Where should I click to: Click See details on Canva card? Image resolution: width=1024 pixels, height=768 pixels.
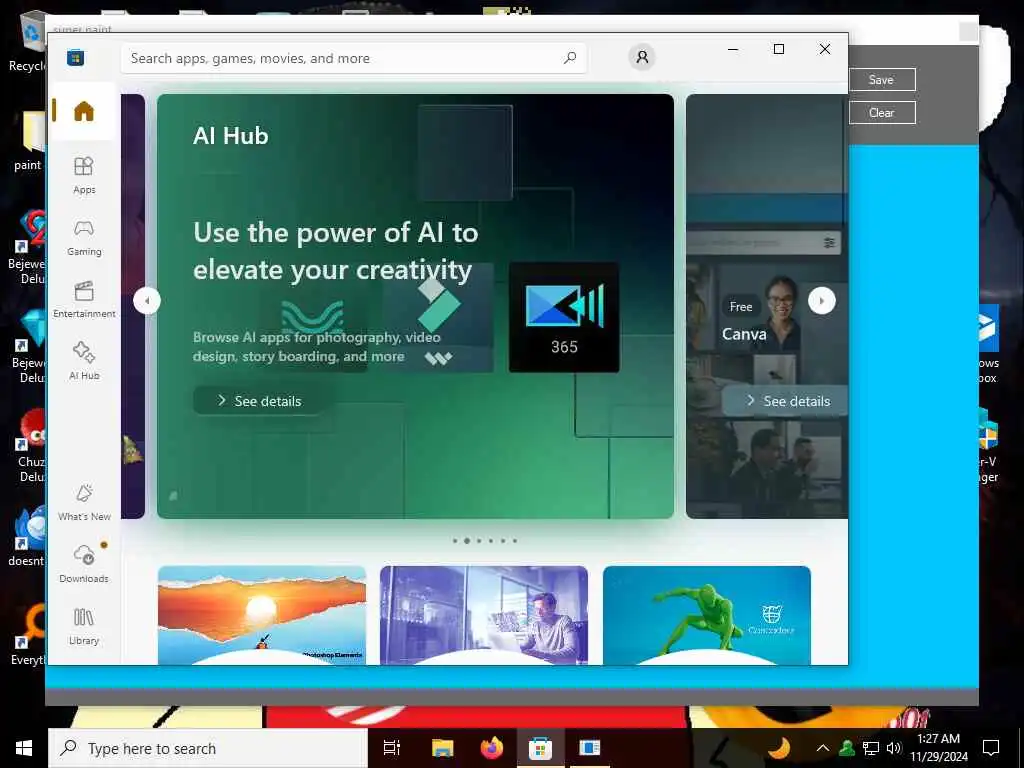click(786, 401)
